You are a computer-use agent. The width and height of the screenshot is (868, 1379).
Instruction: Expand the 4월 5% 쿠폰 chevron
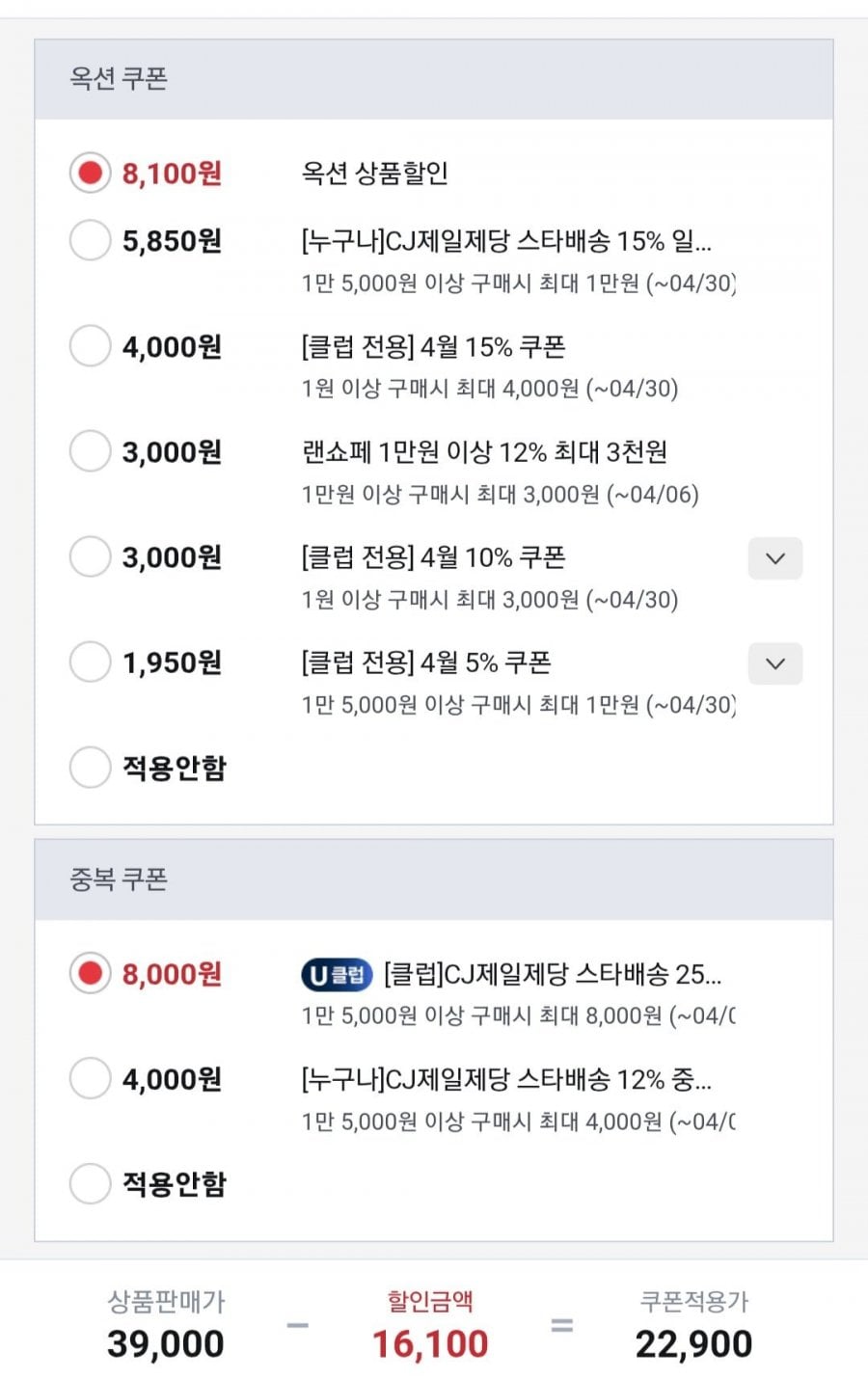775,663
